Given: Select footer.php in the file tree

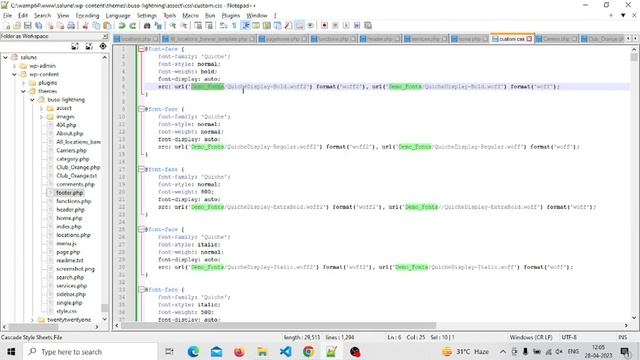Looking at the screenshot, I should (69, 193).
